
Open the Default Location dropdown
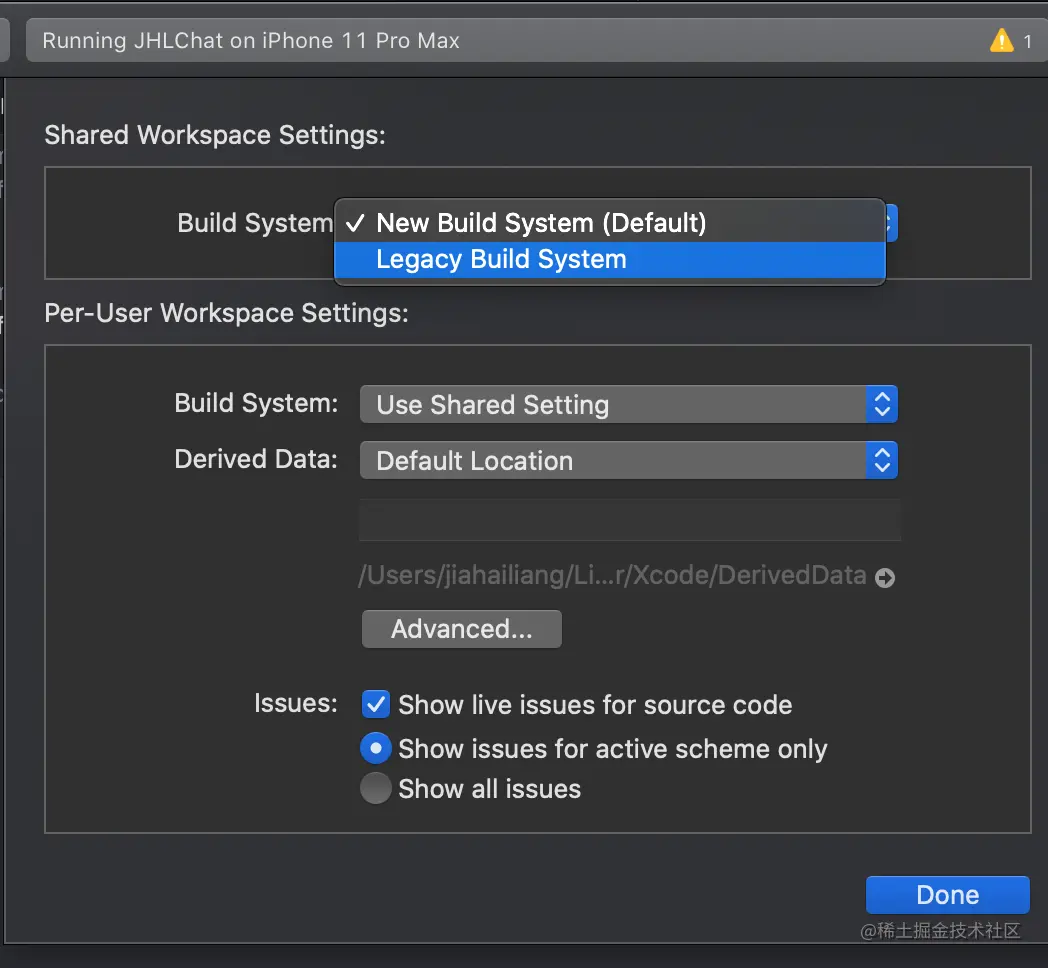pos(628,460)
